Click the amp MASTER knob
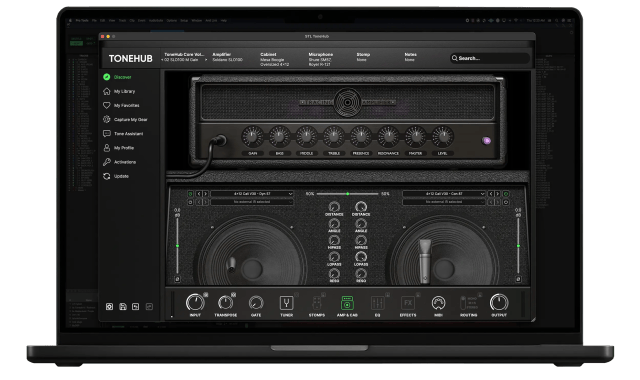Viewport: 640px width, 380px height. coord(415,137)
